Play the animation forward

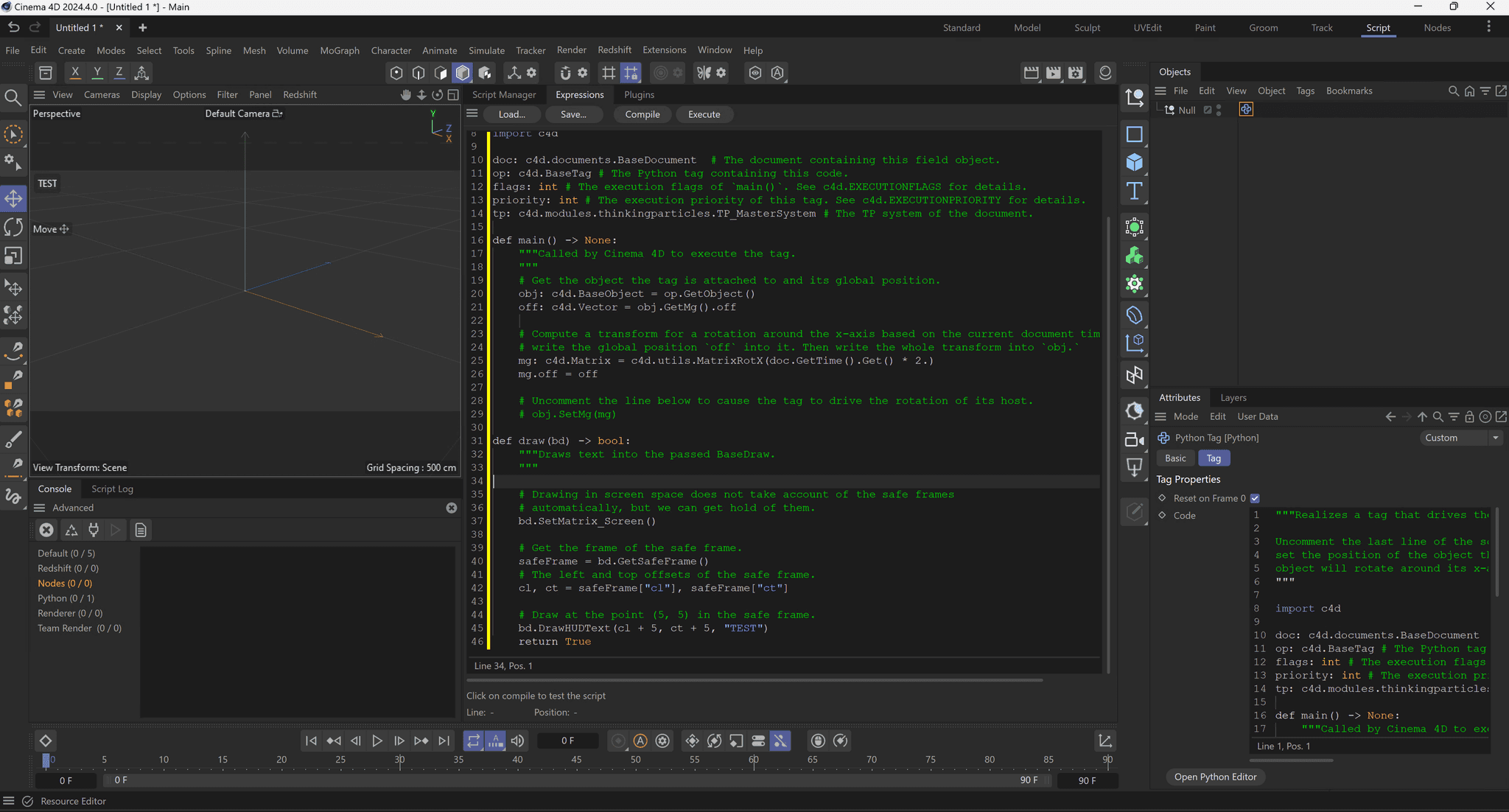pos(377,741)
